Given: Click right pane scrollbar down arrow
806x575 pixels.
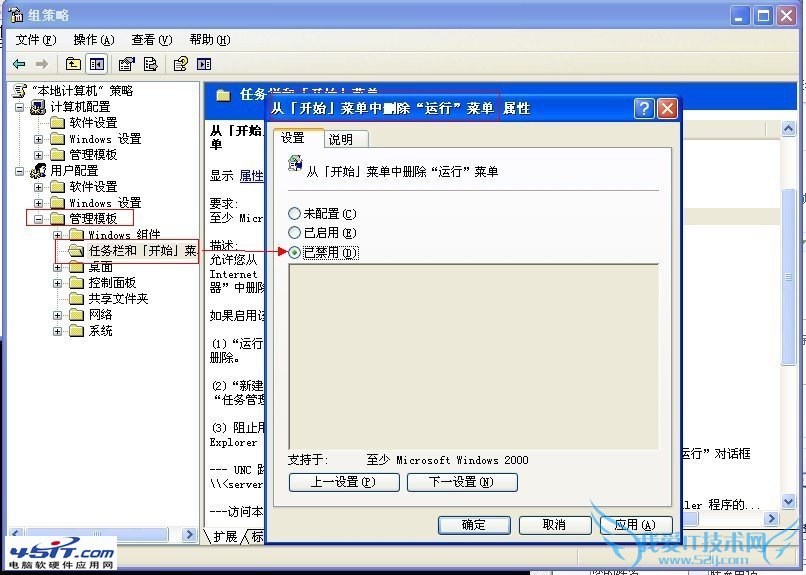Looking at the screenshot, I should [x=789, y=501].
